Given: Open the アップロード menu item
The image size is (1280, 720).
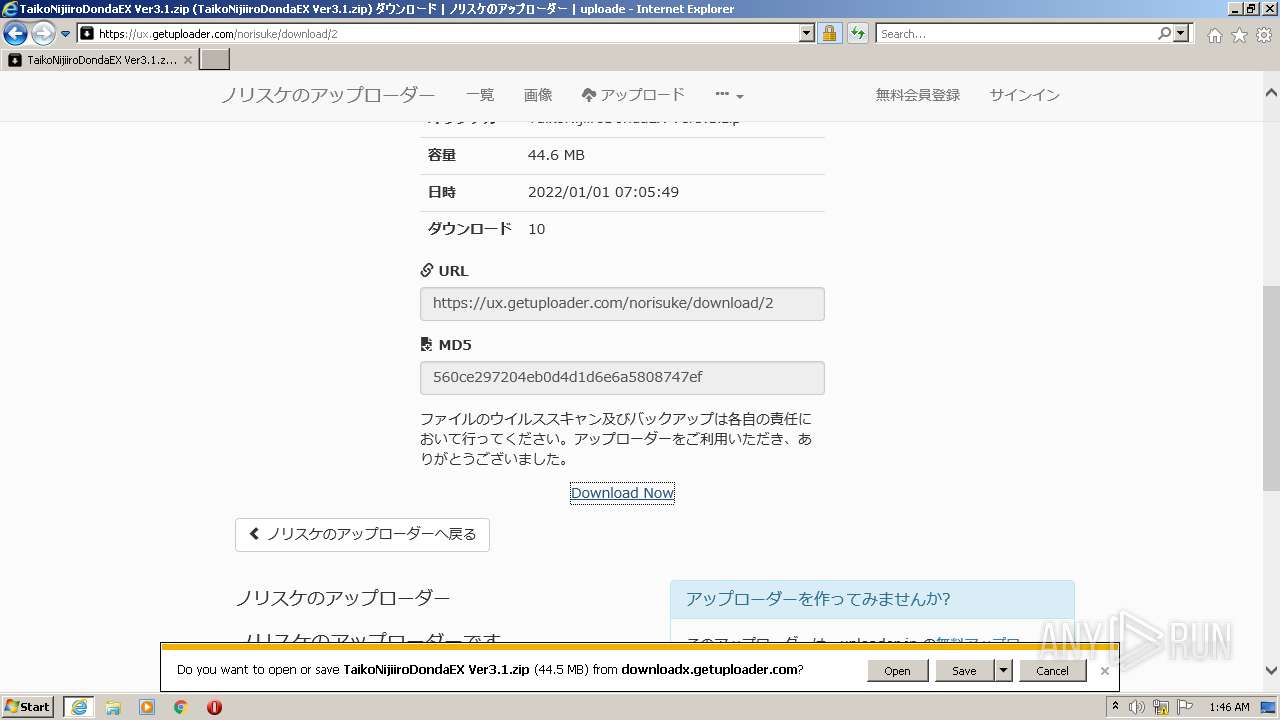Looking at the screenshot, I should point(633,95).
